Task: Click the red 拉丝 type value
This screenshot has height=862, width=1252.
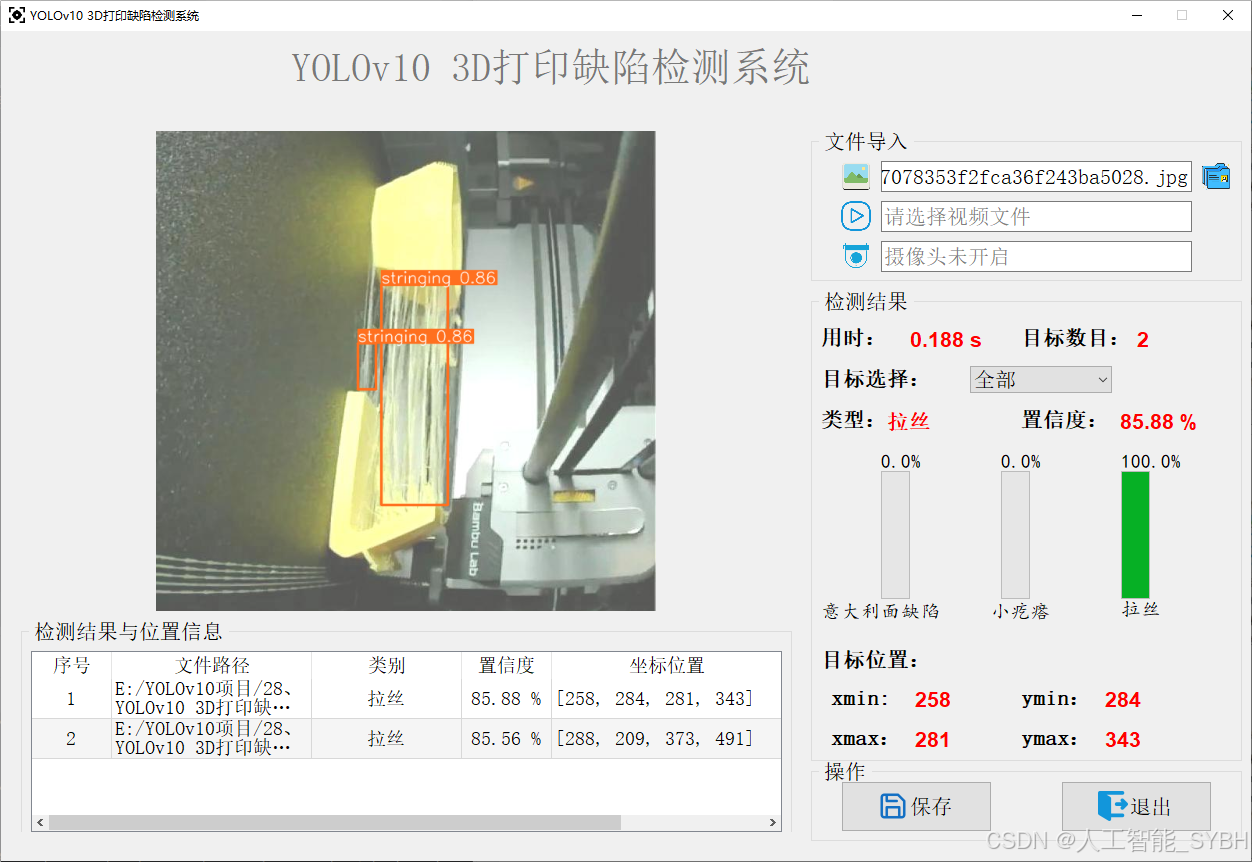Action: coord(909,421)
